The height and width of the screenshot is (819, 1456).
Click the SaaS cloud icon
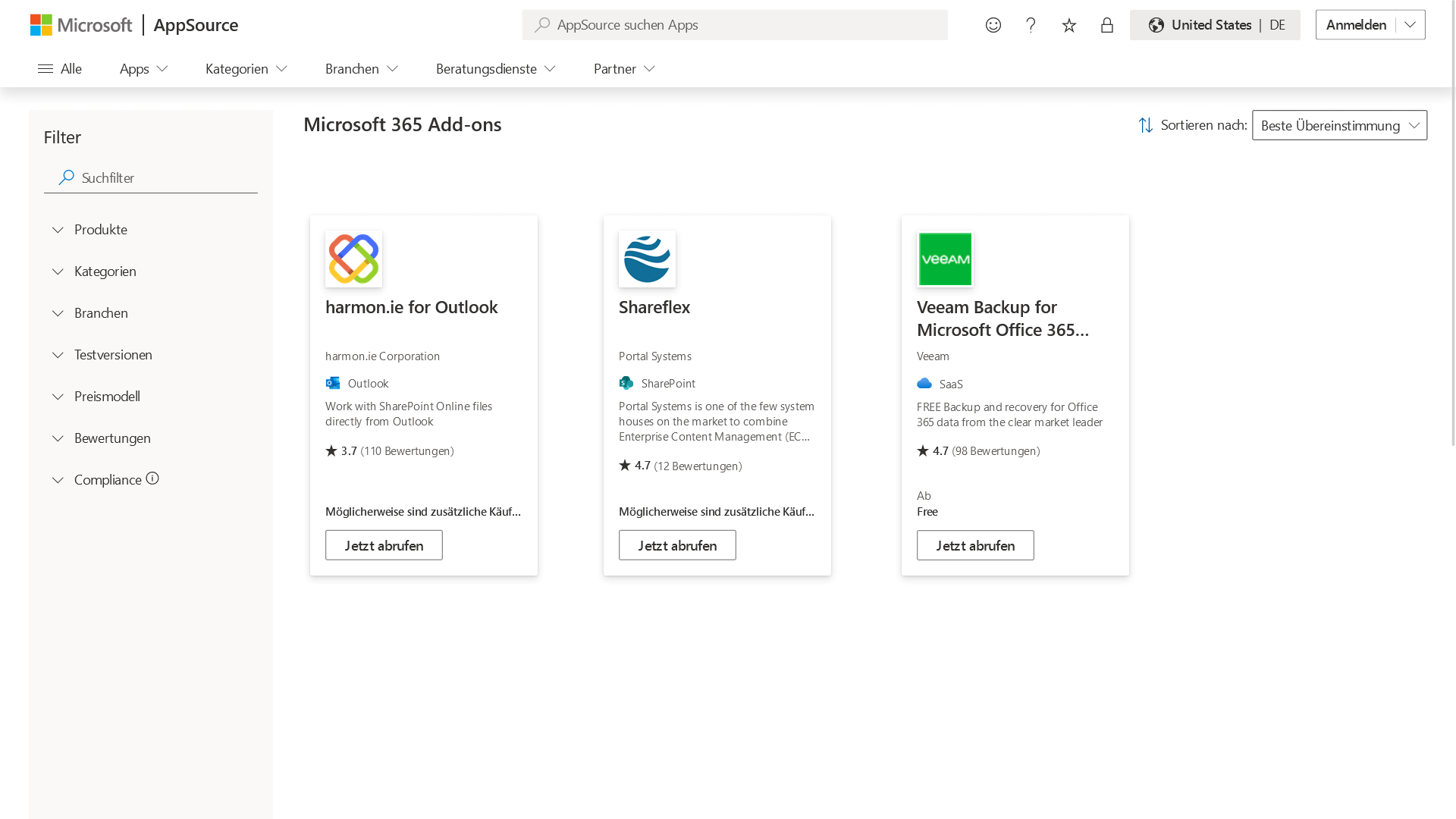(x=924, y=384)
